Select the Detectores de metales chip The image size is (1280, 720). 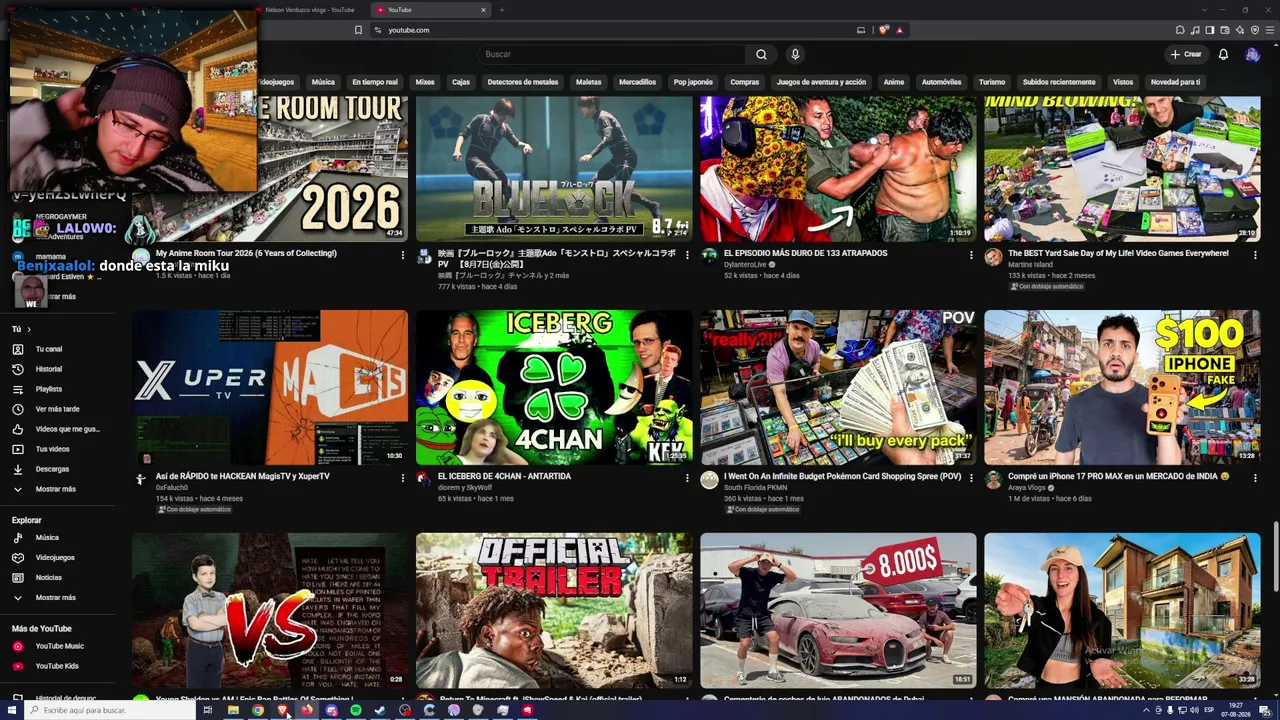pos(523,82)
